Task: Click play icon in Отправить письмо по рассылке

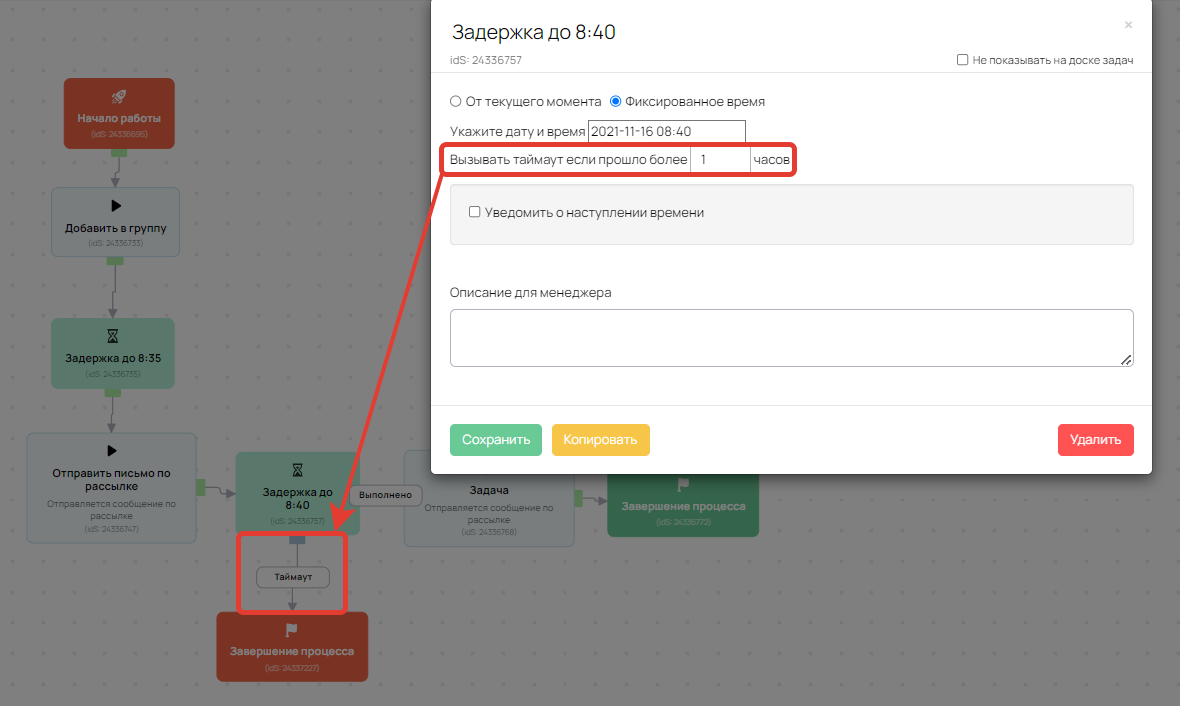Action: [x=111, y=451]
